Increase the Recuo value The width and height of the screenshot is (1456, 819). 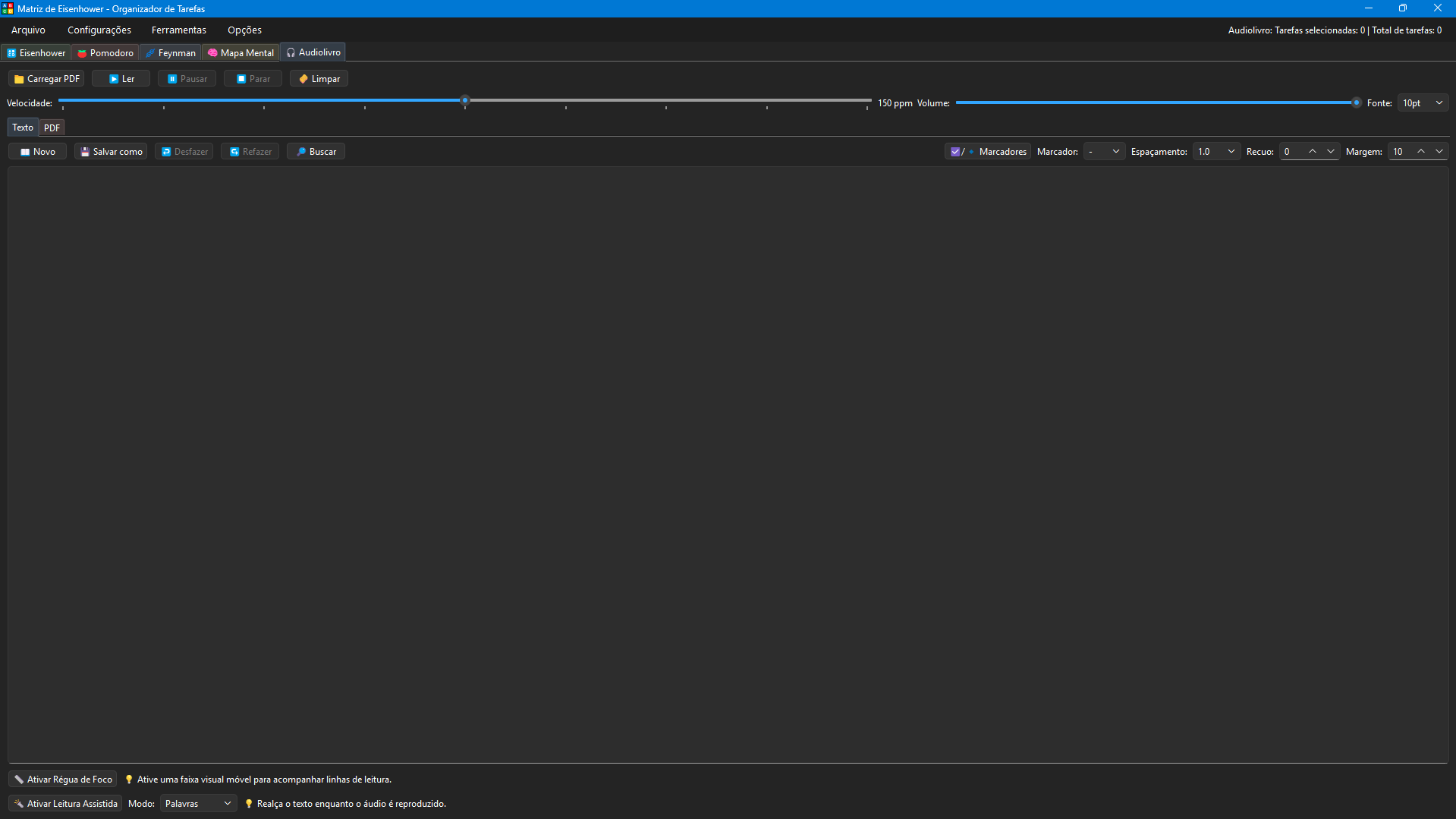coord(1313,152)
